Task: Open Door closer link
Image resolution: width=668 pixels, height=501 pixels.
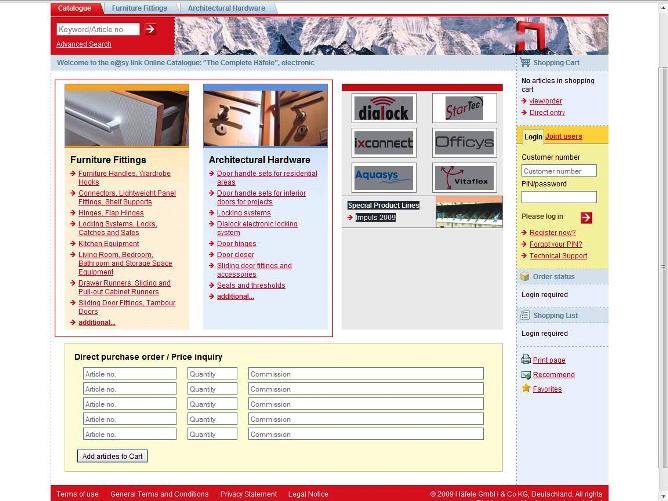Action: [235, 254]
